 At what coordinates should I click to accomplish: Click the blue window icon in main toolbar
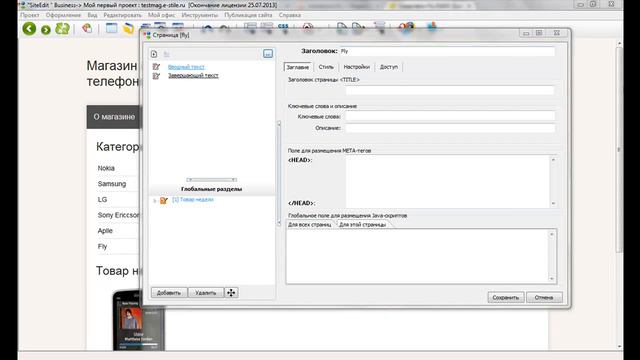[111, 28]
